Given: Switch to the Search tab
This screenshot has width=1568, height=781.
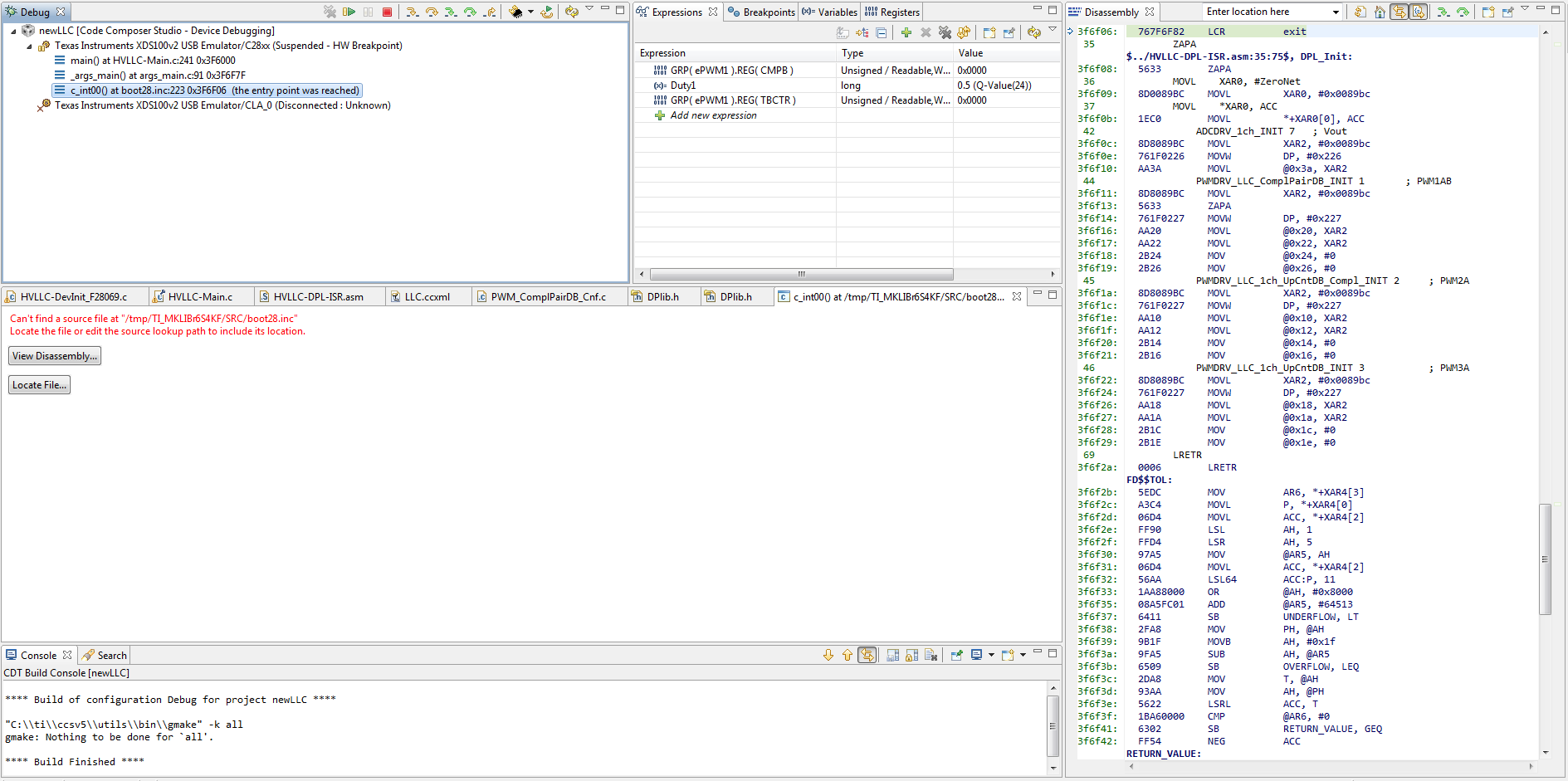Looking at the screenshot, I should pyautogui.click(x=105, y=655).
